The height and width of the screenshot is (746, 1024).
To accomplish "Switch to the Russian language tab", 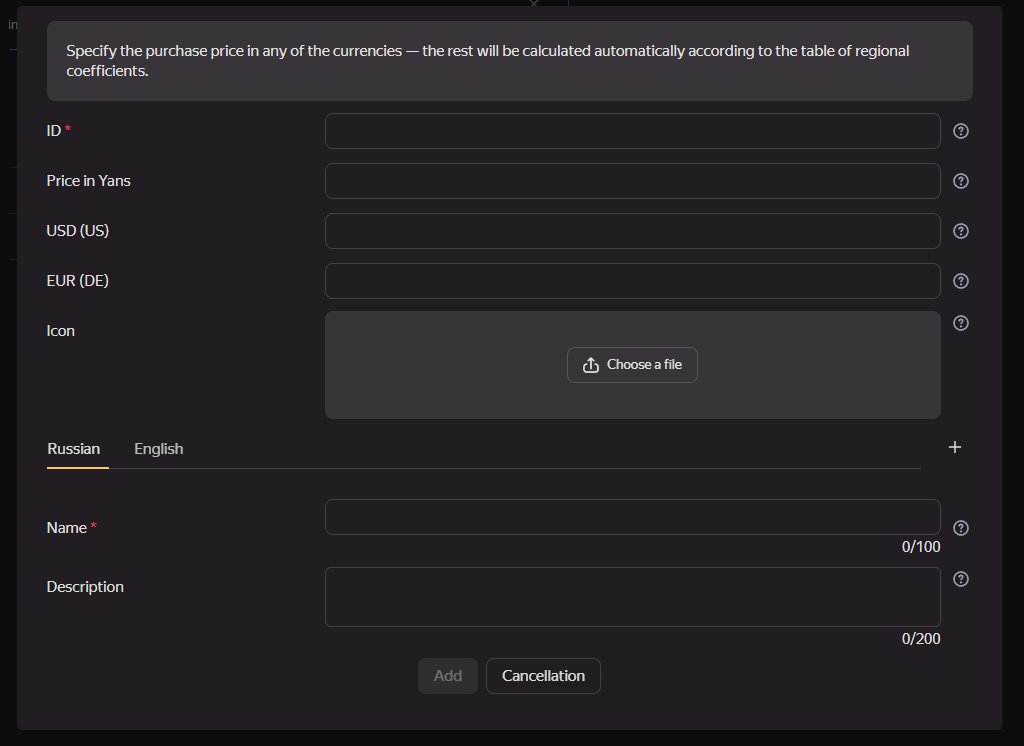I will [74, 449].
